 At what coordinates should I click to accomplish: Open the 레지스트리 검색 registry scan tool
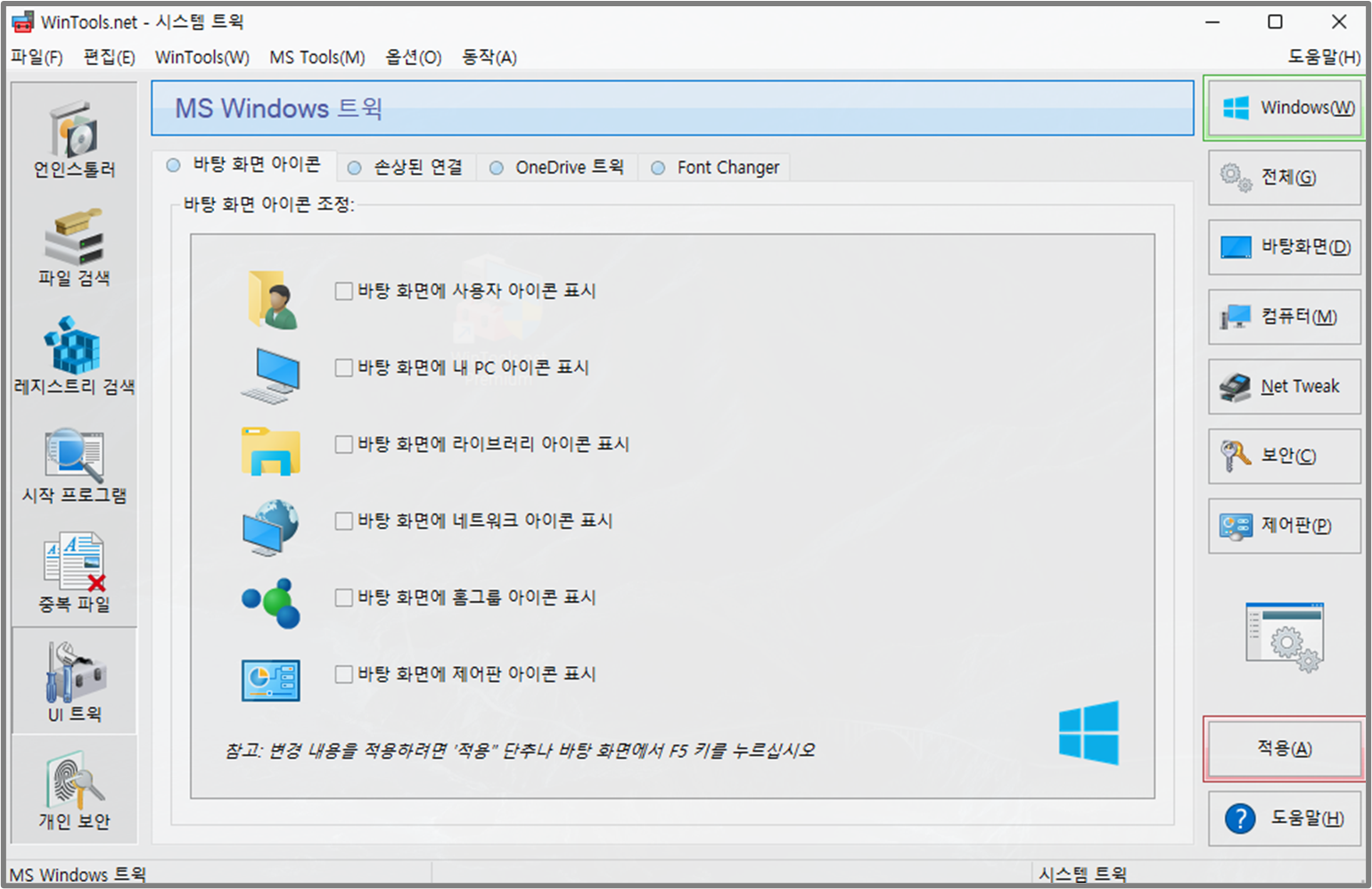pyautogui.click(x=75, y=356)
